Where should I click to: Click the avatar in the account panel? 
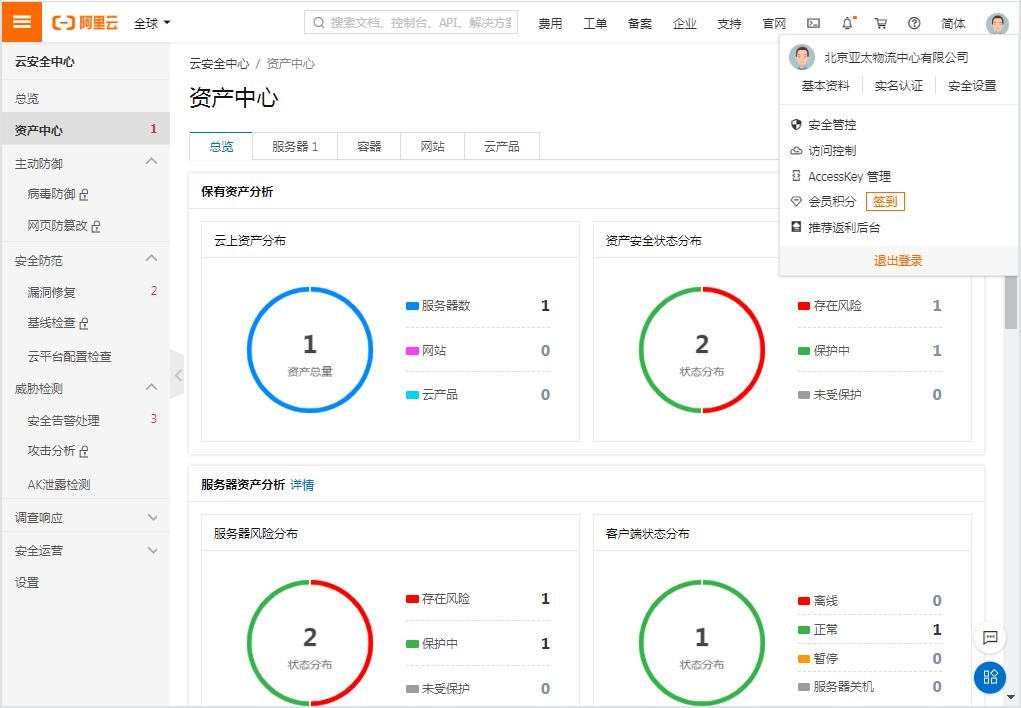(802, 57)
